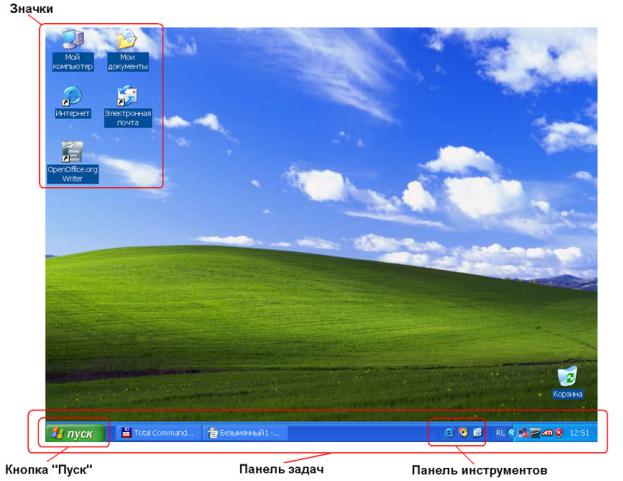Click the Пуск start button

coord(75,433)
